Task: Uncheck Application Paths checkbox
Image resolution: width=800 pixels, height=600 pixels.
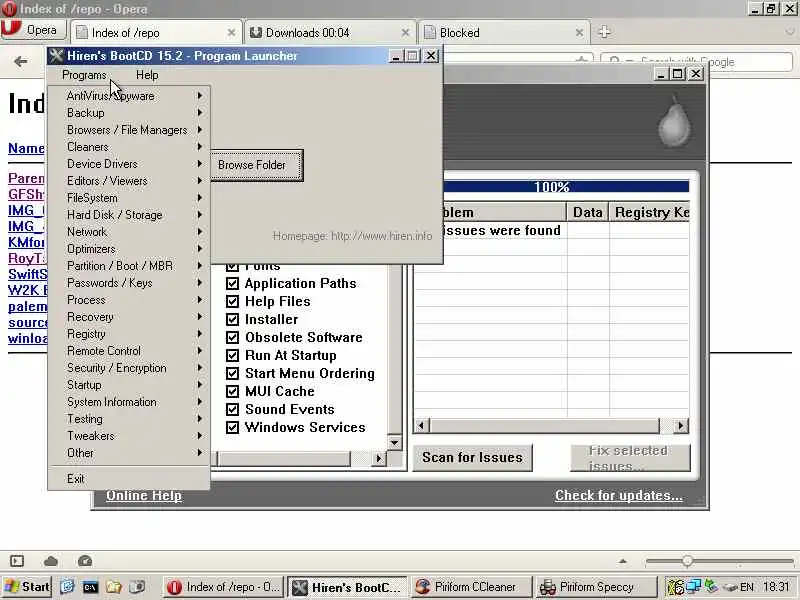Action: (232, 283)
